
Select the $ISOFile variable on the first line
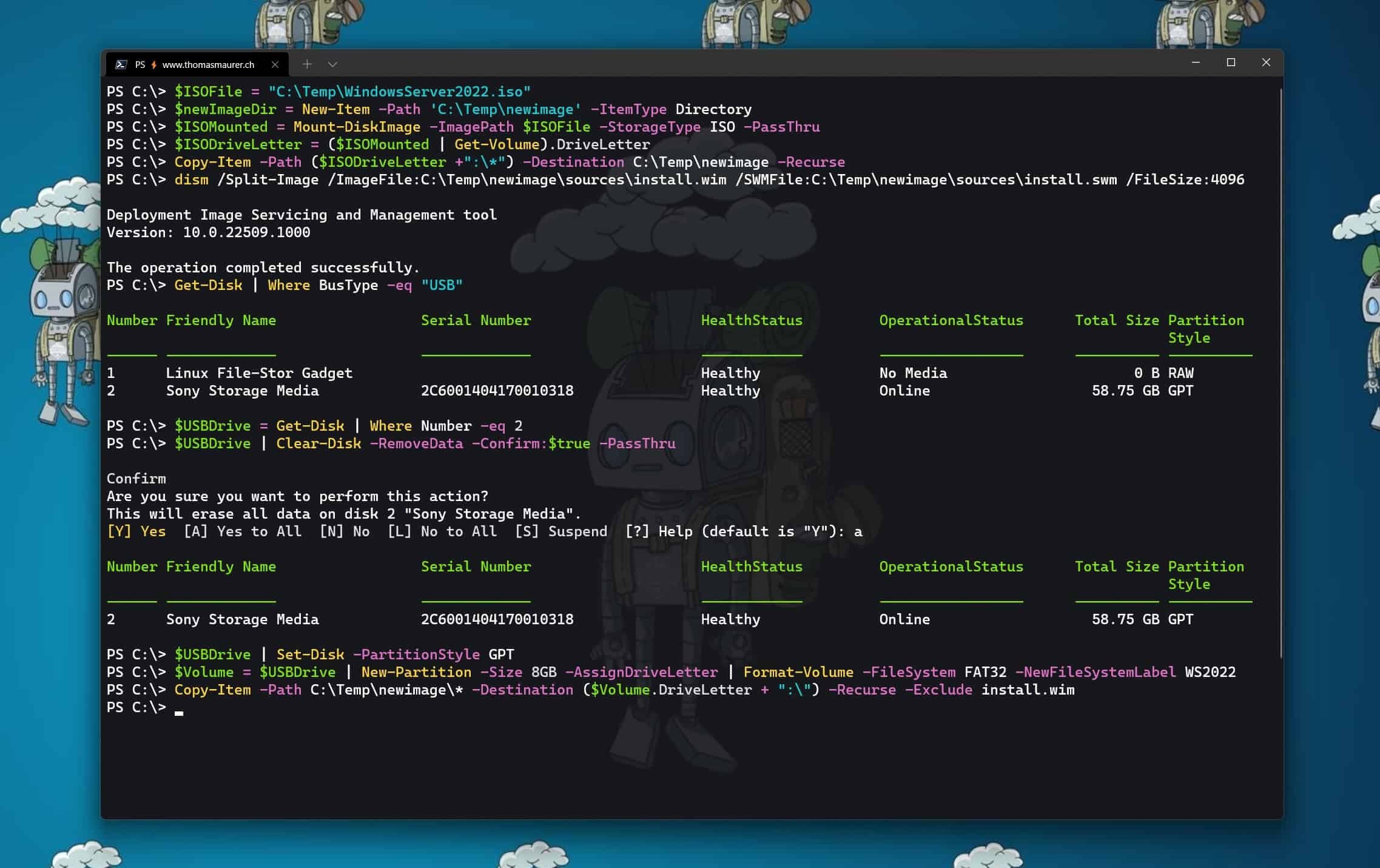point(209,91)
